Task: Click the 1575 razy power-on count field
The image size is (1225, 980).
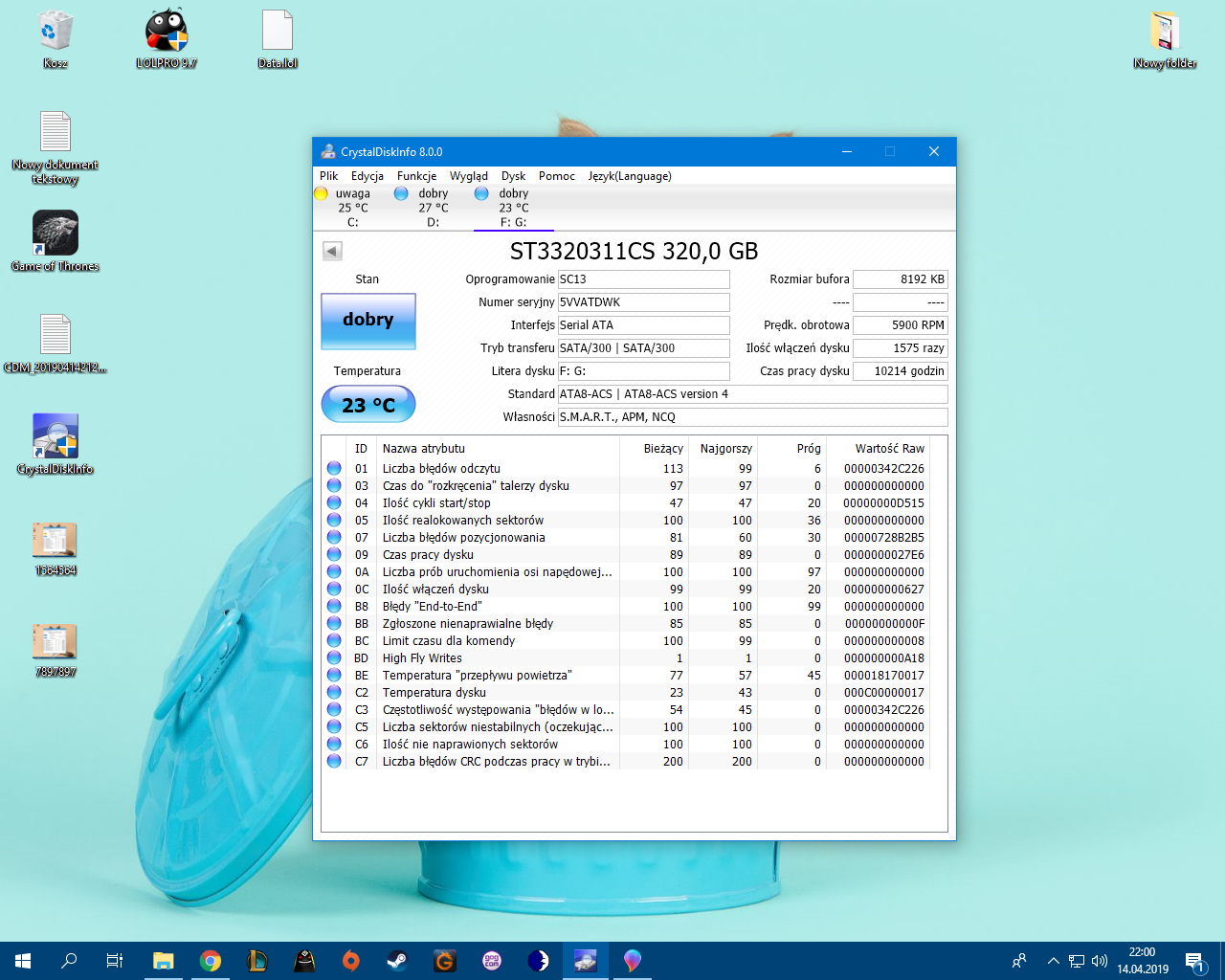Action: [x=901, y=348]
